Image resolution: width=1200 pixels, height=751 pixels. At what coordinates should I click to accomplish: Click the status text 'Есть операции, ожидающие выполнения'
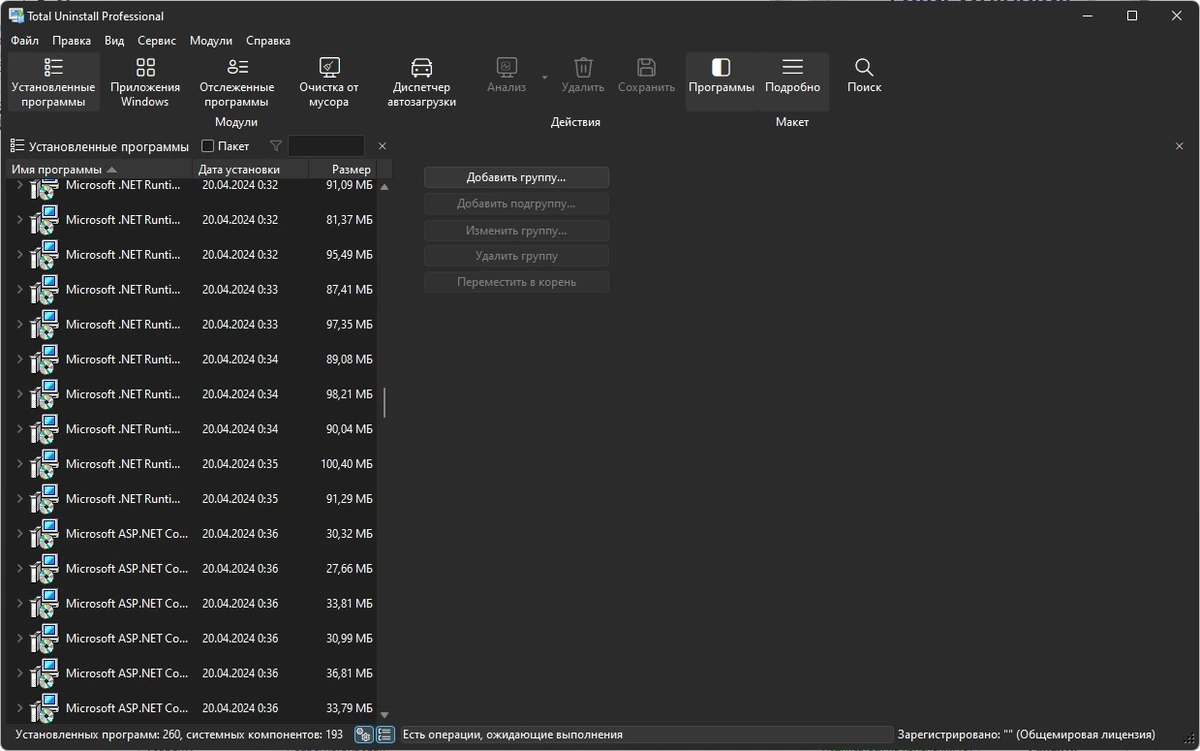(x=512, y=735)
